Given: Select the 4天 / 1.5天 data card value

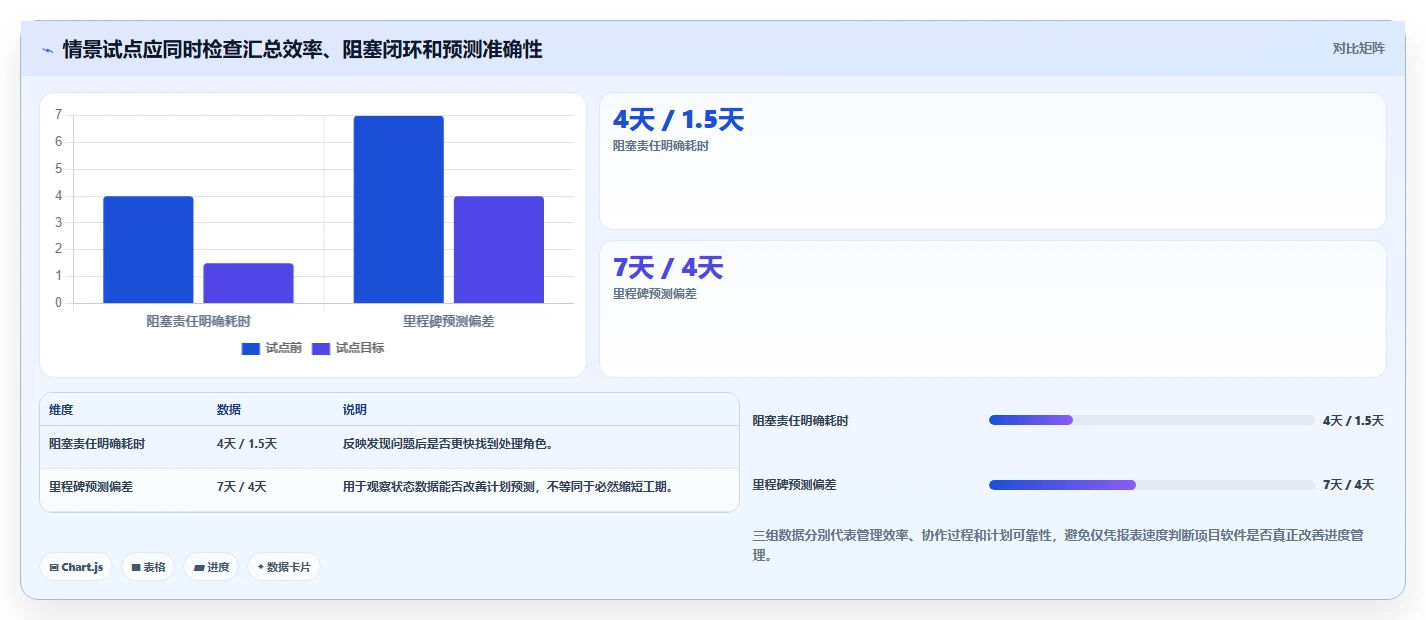Looking at the screenshot, I should pos(678,120).
